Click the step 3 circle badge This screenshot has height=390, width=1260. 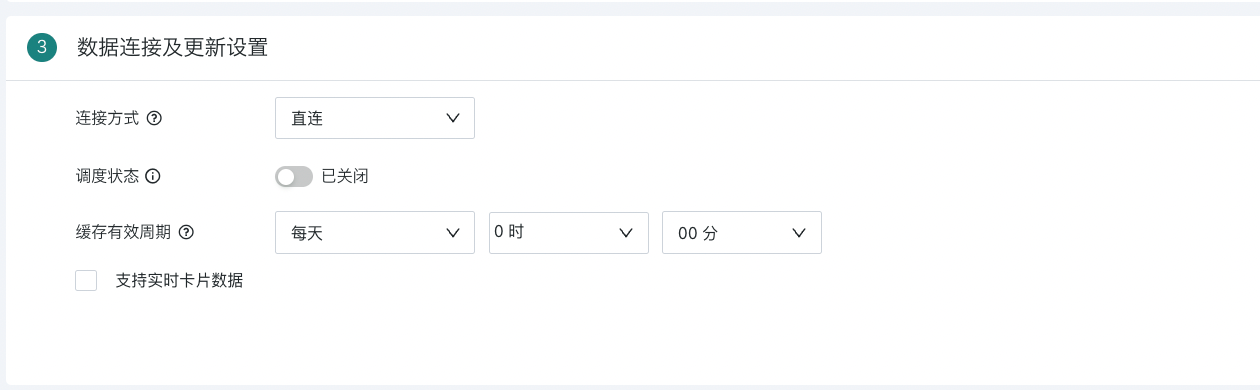tap(42, 47)
